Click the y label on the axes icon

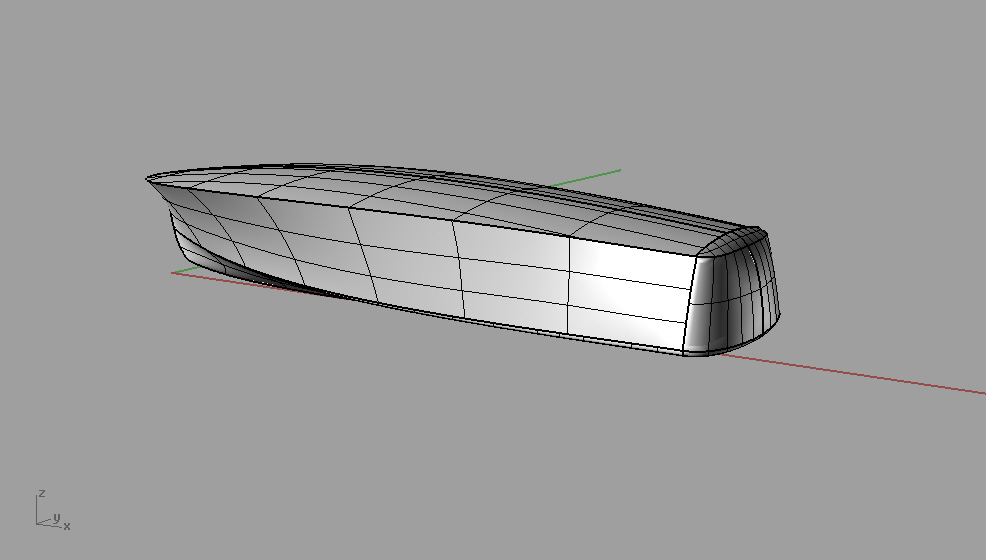[56, 517]
